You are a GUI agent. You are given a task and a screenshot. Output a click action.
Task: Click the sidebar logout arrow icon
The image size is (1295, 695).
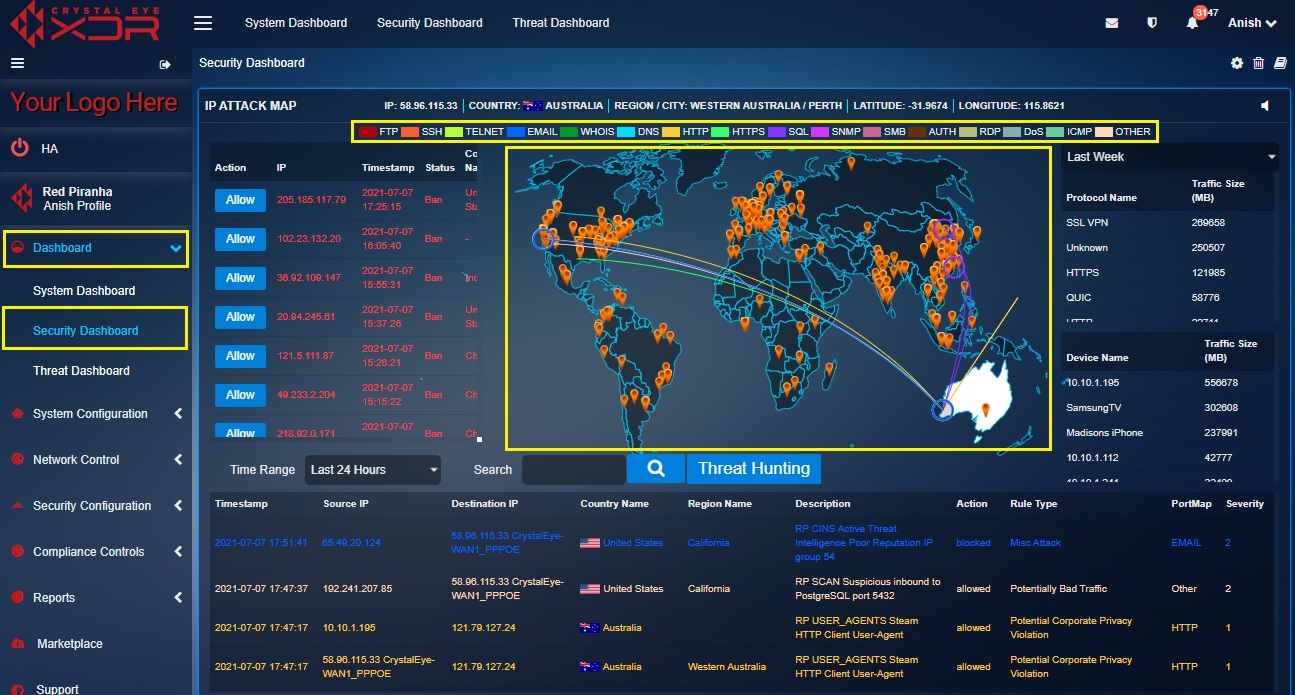click(165, 64)
